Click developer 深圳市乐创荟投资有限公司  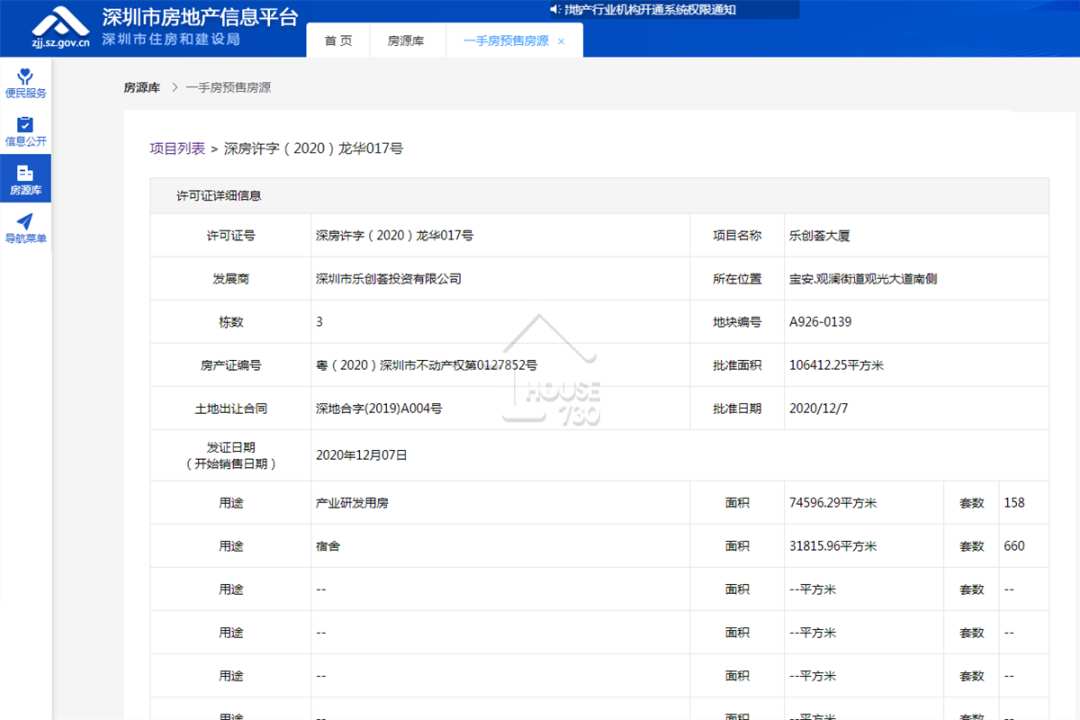[388, 279]
